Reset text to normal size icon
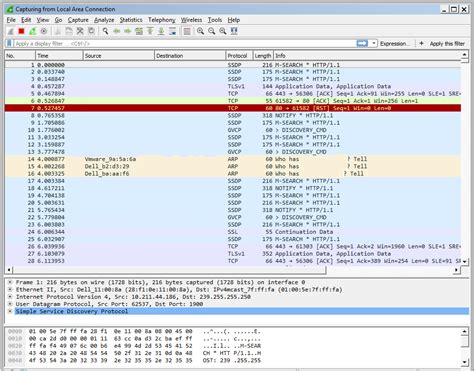 pyautogui.click(x=223, y=31)
